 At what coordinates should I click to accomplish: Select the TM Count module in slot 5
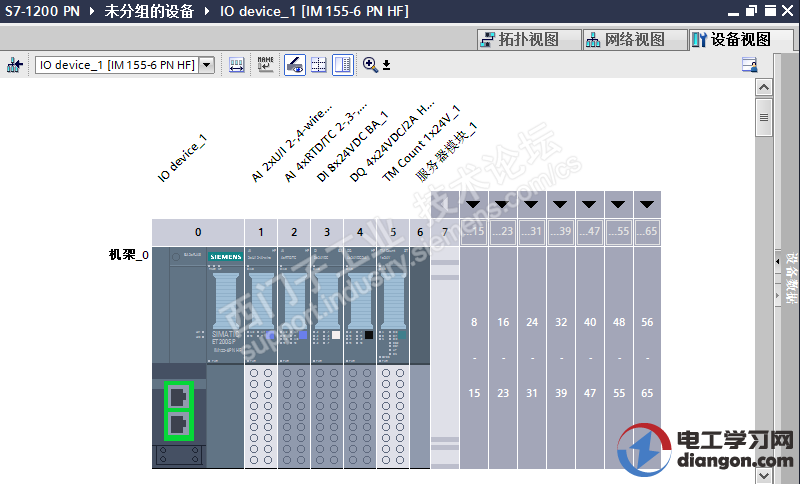click(x=393, y=357)
